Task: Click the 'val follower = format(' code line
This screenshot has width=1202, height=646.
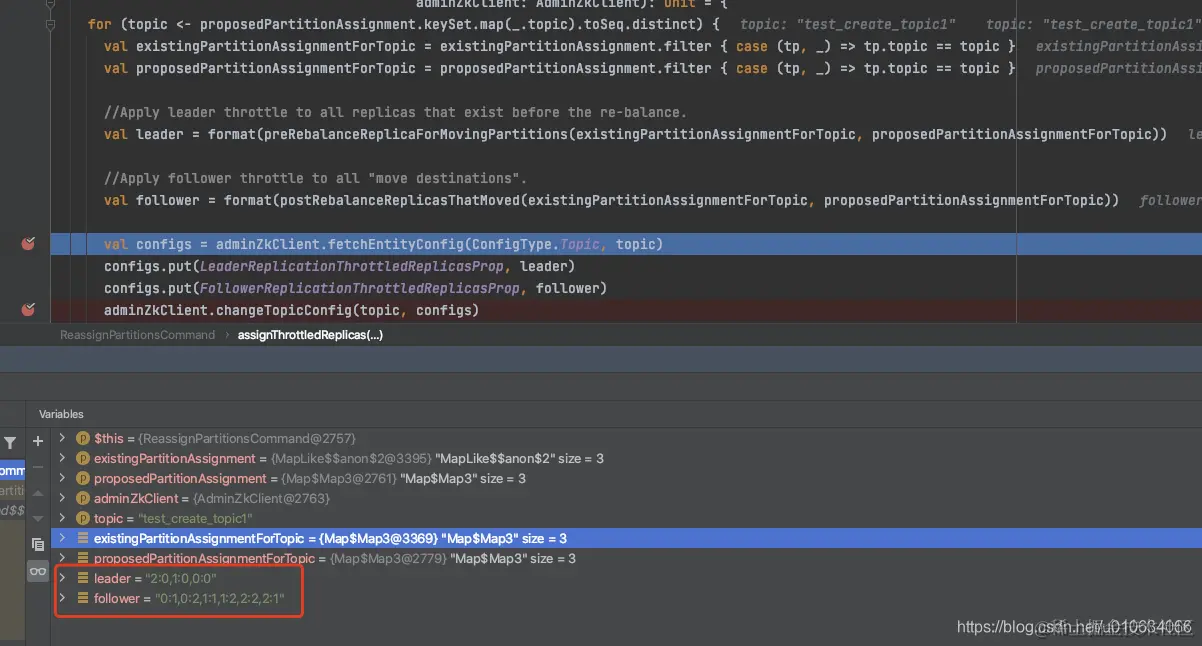Action: 611,200
